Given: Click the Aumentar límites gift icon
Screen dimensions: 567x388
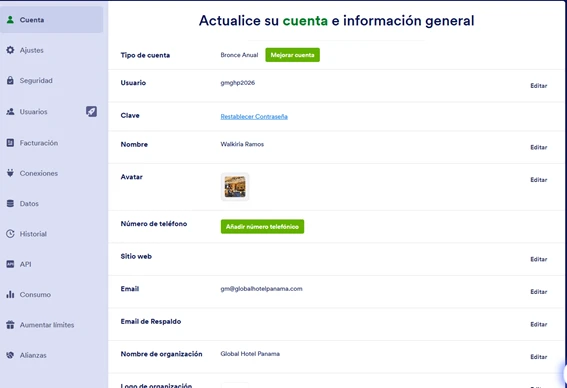Looking at the screenshot, I should 10,325.
